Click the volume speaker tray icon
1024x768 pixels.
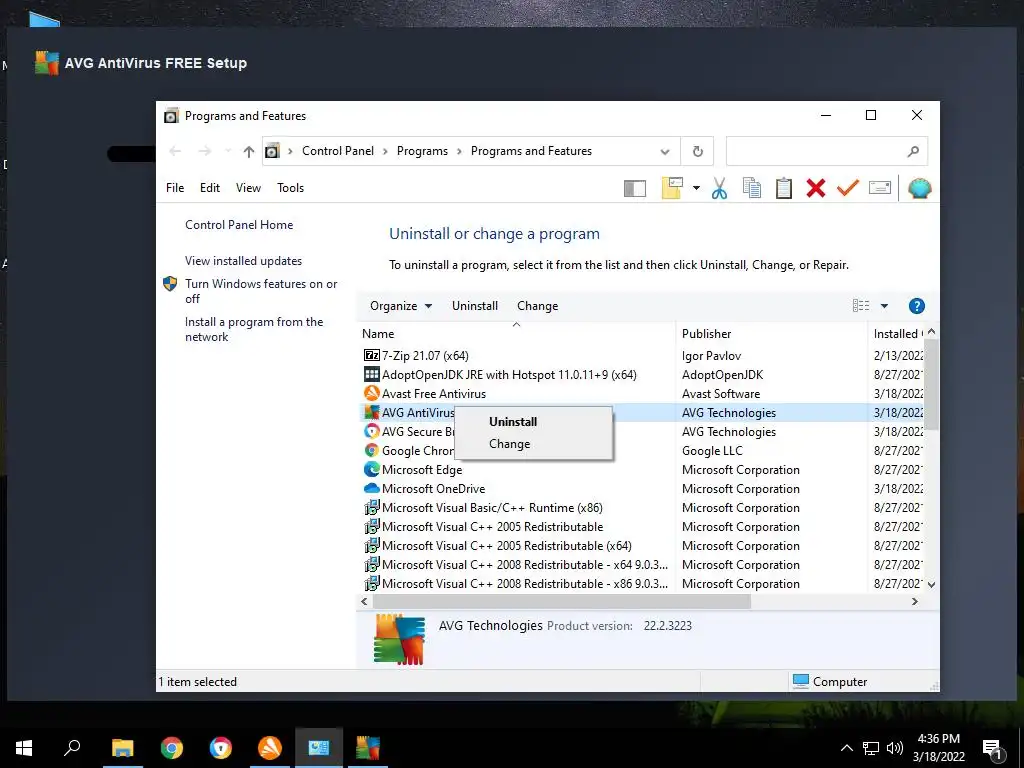[x=895, y=748]
